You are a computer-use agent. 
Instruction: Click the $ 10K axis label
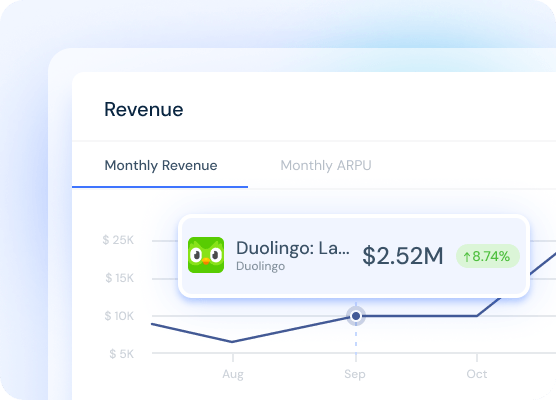[119, 316]
